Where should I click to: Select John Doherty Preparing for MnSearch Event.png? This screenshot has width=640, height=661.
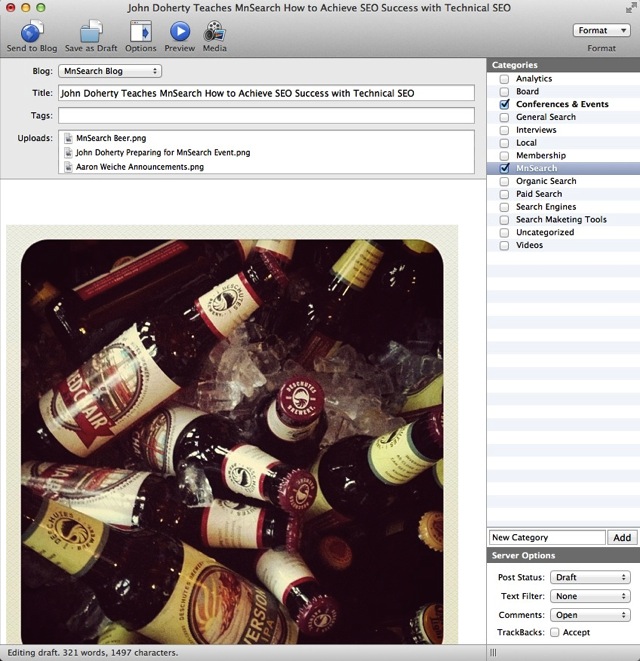162,152
